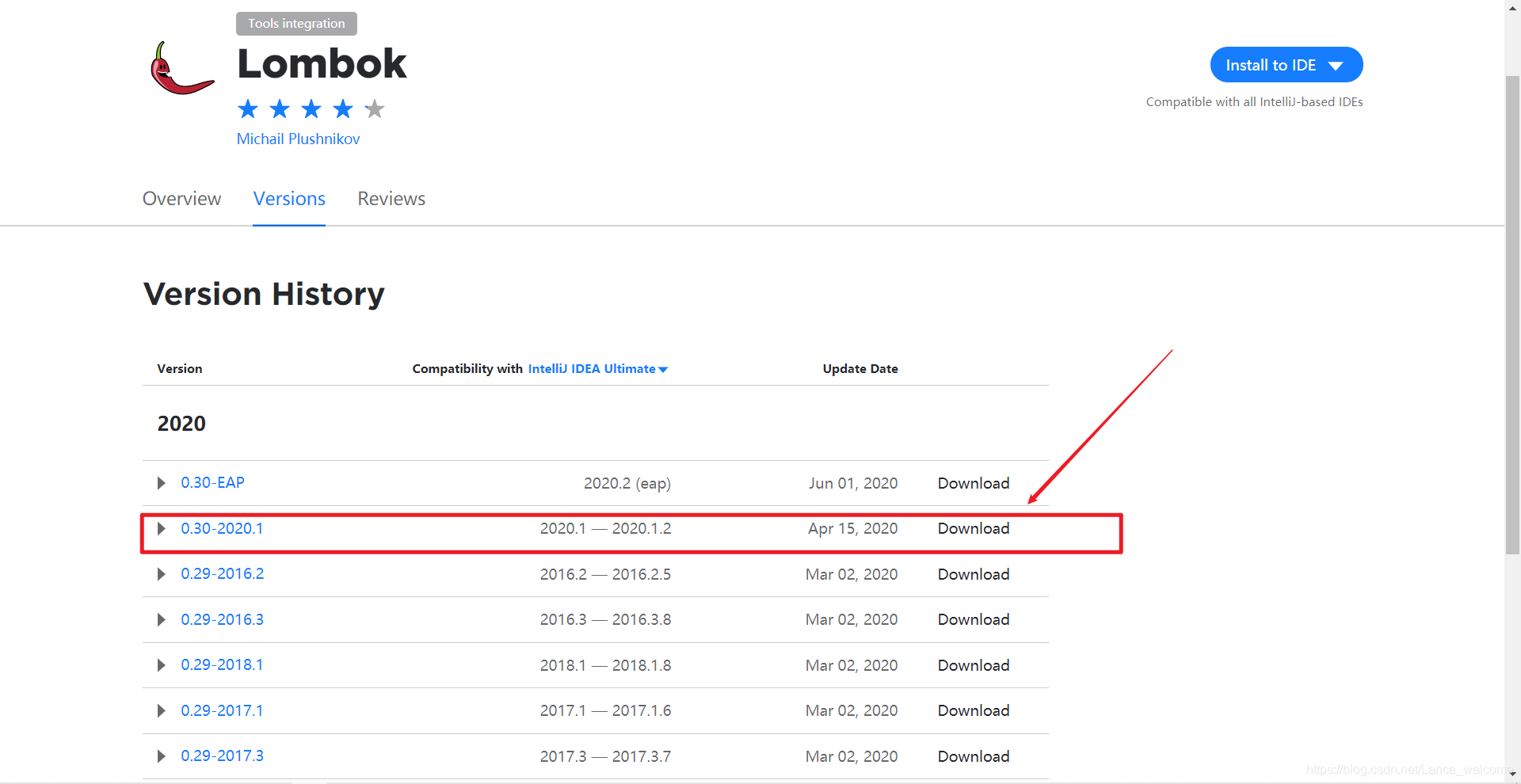
Task: Open version link 0.29-2017.3
Action: click(x=222, y=755)
